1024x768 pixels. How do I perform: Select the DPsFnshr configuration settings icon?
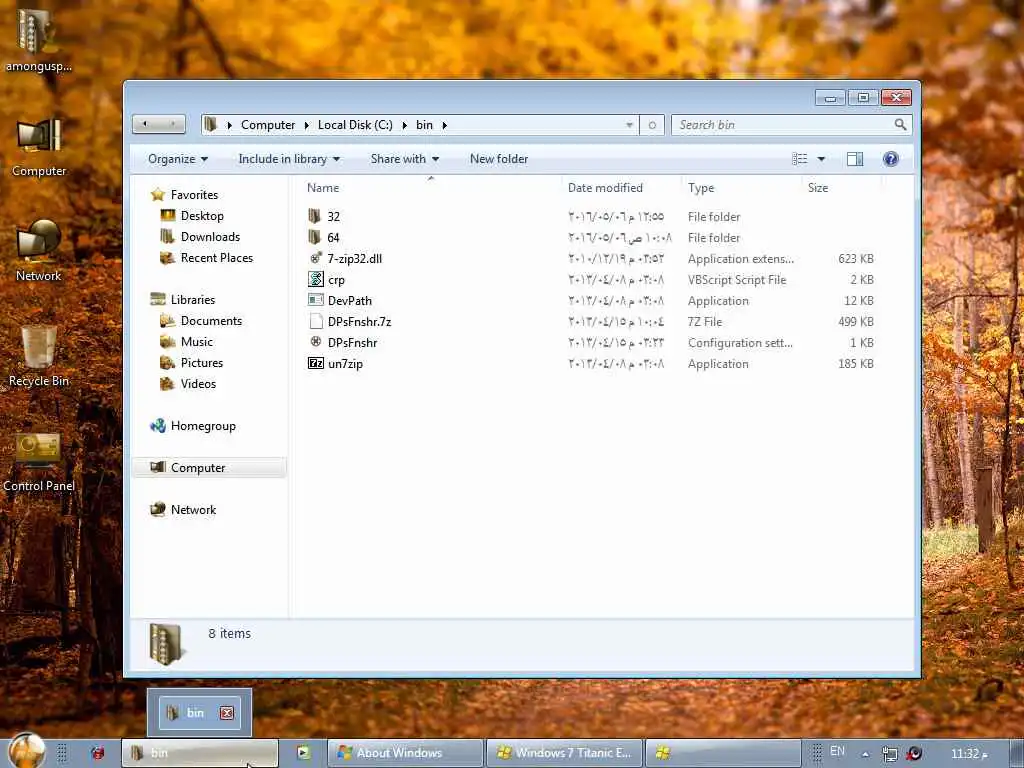coord(316,342)
